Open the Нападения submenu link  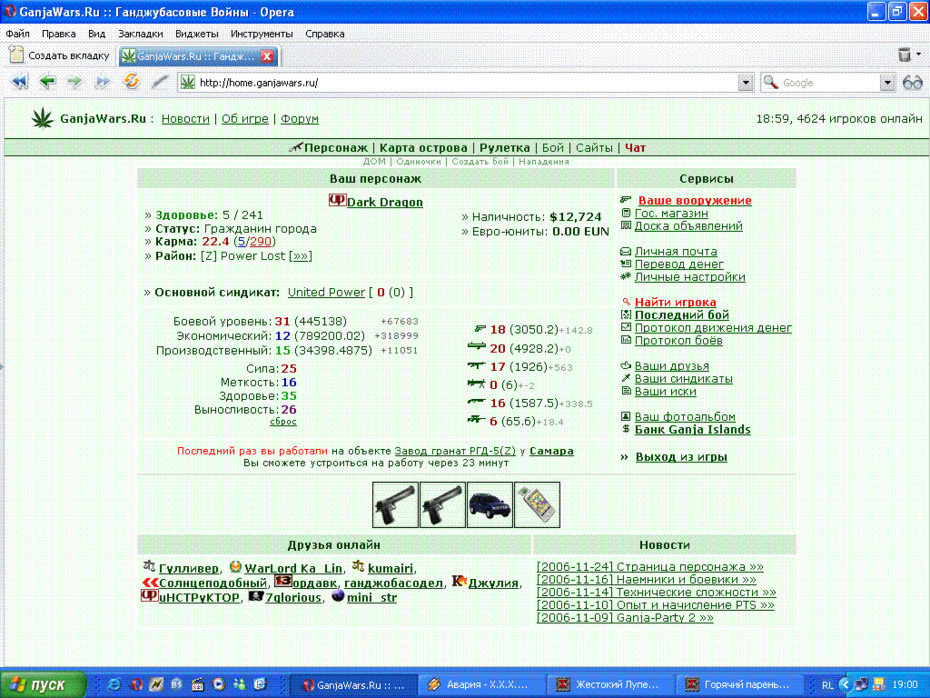point(544,161)
